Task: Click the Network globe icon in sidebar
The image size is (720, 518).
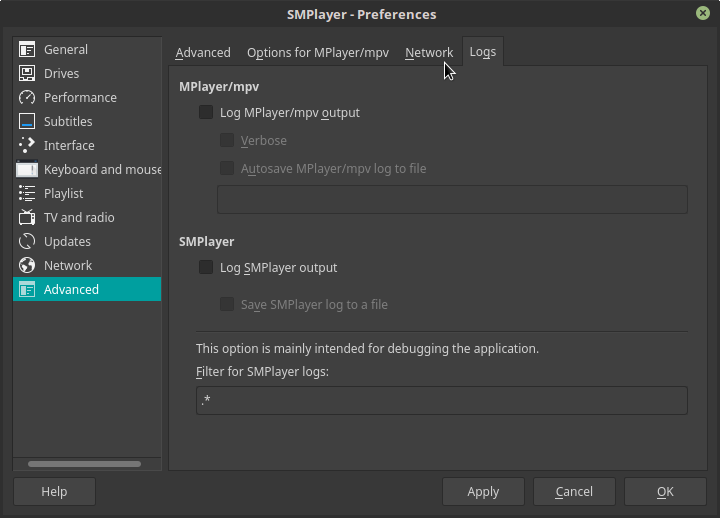Action: [x=27, y=266]
